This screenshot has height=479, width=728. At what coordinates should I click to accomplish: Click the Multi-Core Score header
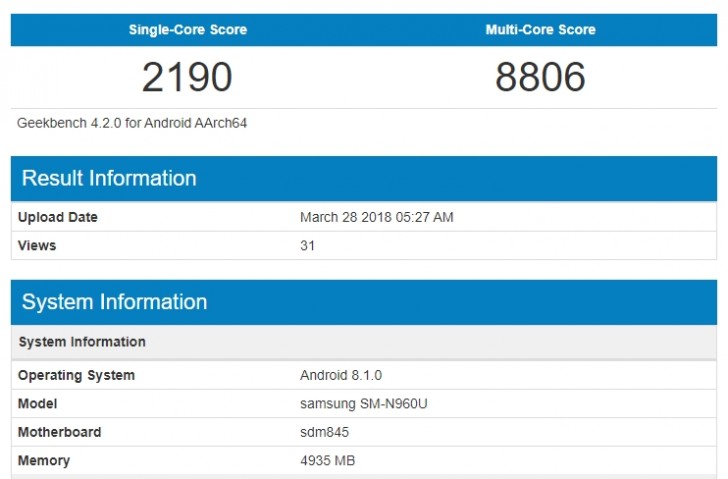[x=540, y=30]
